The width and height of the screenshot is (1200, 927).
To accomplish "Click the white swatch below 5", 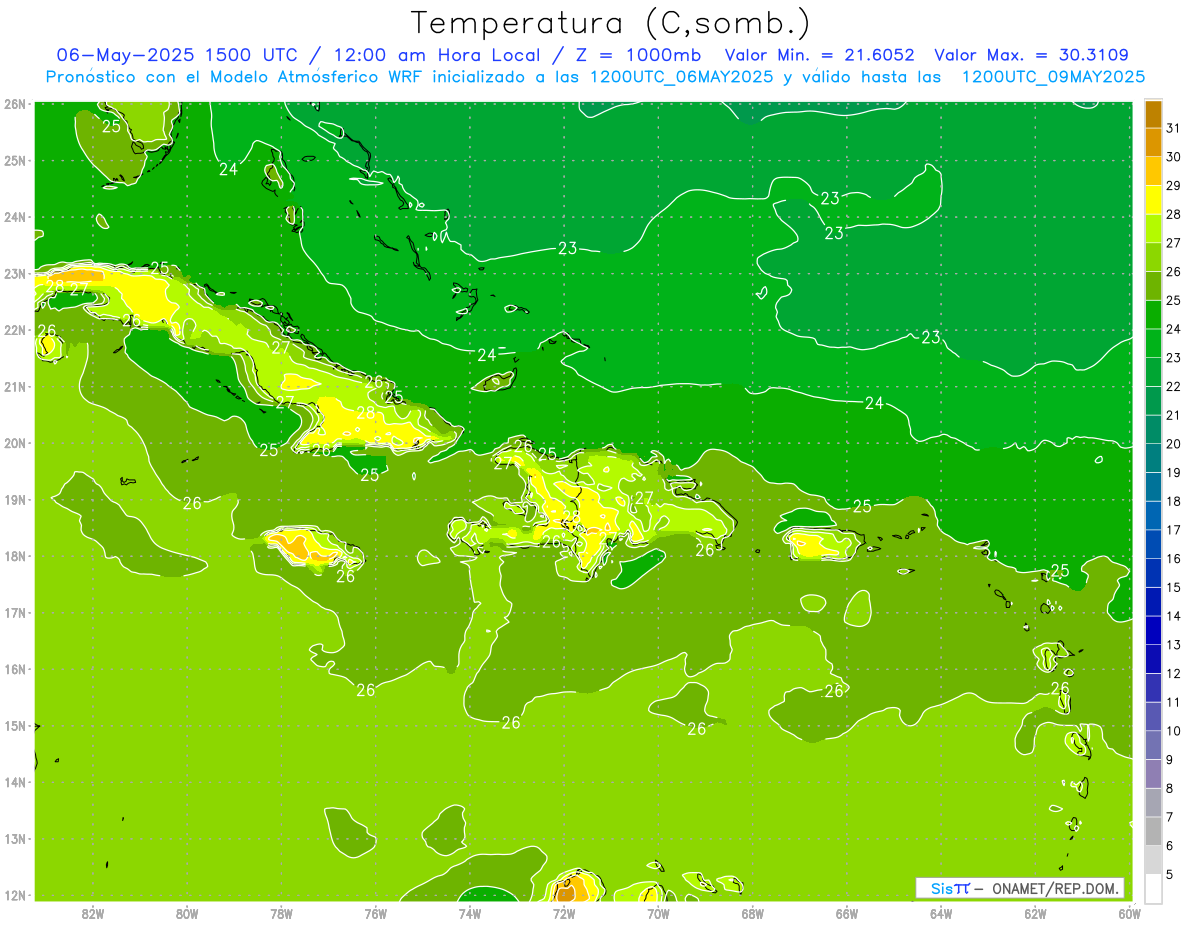I will (1153, 888).
